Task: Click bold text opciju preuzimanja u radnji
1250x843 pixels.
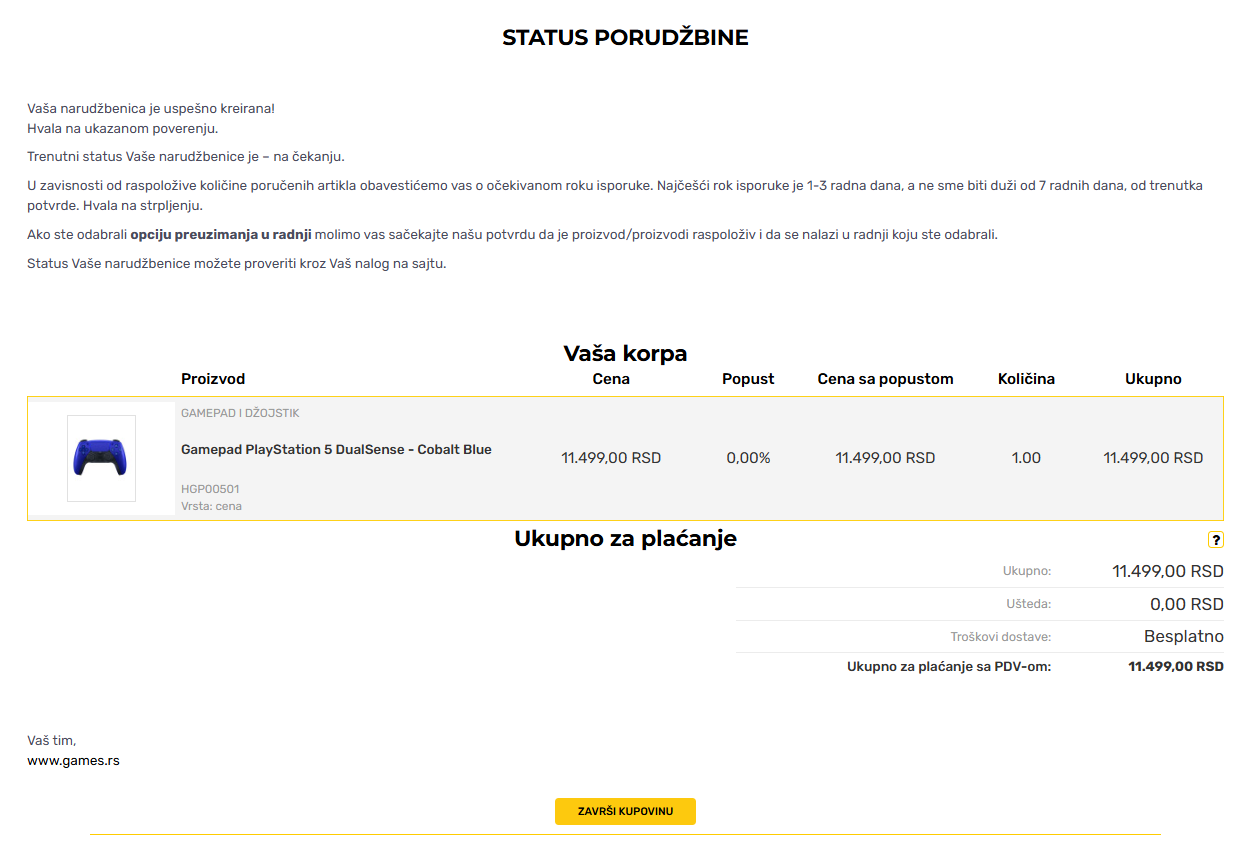Action: tap(221, 235)
